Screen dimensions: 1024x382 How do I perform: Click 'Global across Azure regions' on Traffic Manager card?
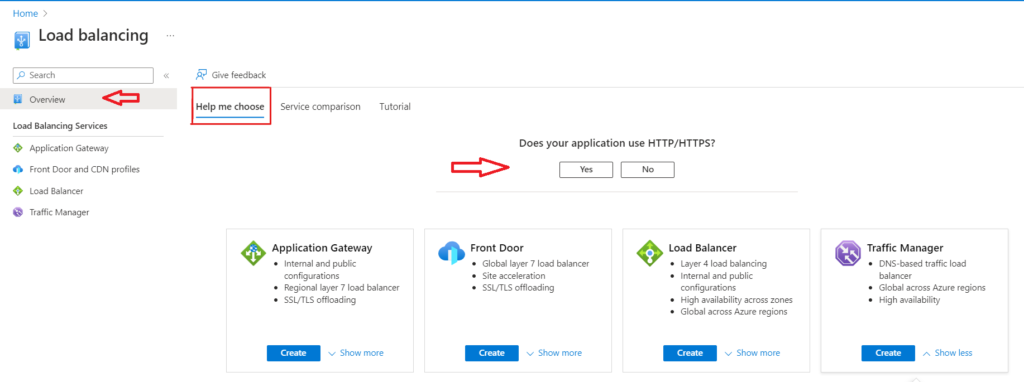tap(932, 287)
